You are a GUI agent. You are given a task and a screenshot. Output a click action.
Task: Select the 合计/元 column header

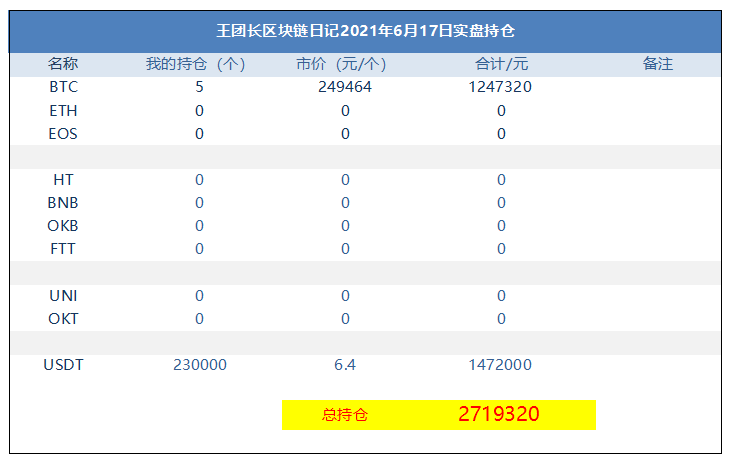pos(501,64)
